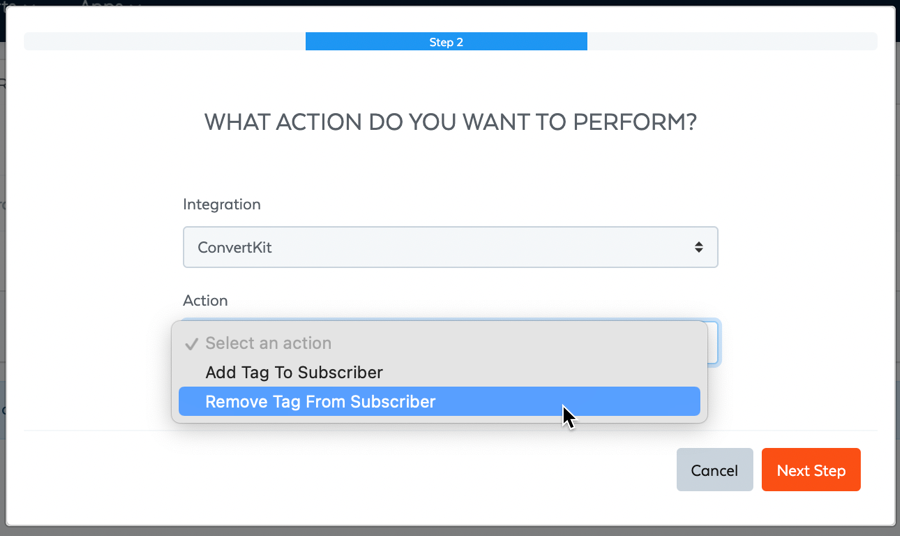Click the orange Next Step button
This screenshot has height=536, width=900.
point(810,470)
